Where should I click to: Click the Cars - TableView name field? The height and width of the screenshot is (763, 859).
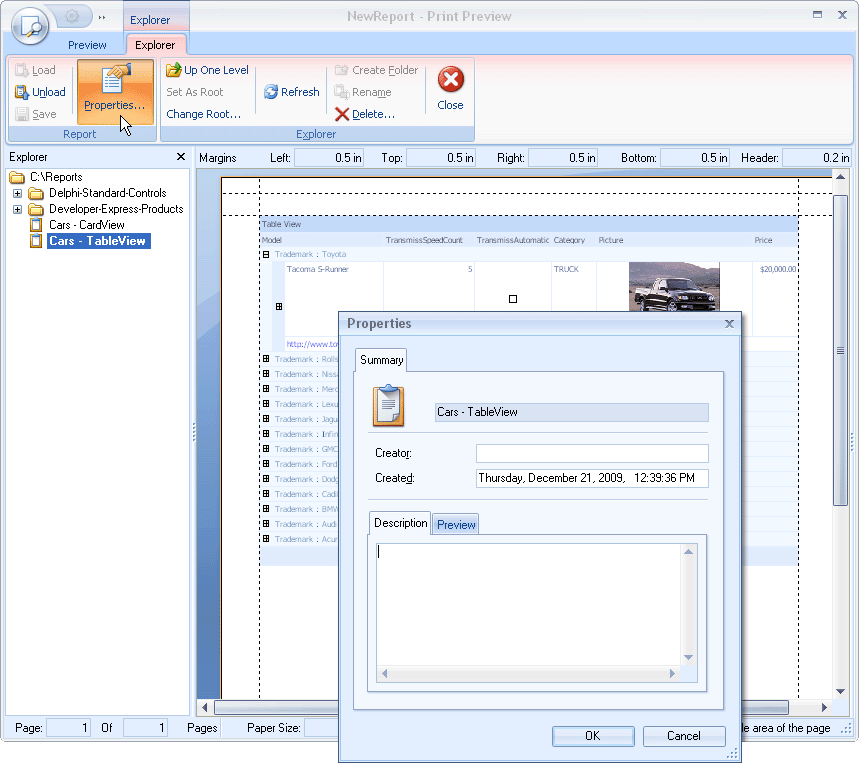click(x=571, y=412)
